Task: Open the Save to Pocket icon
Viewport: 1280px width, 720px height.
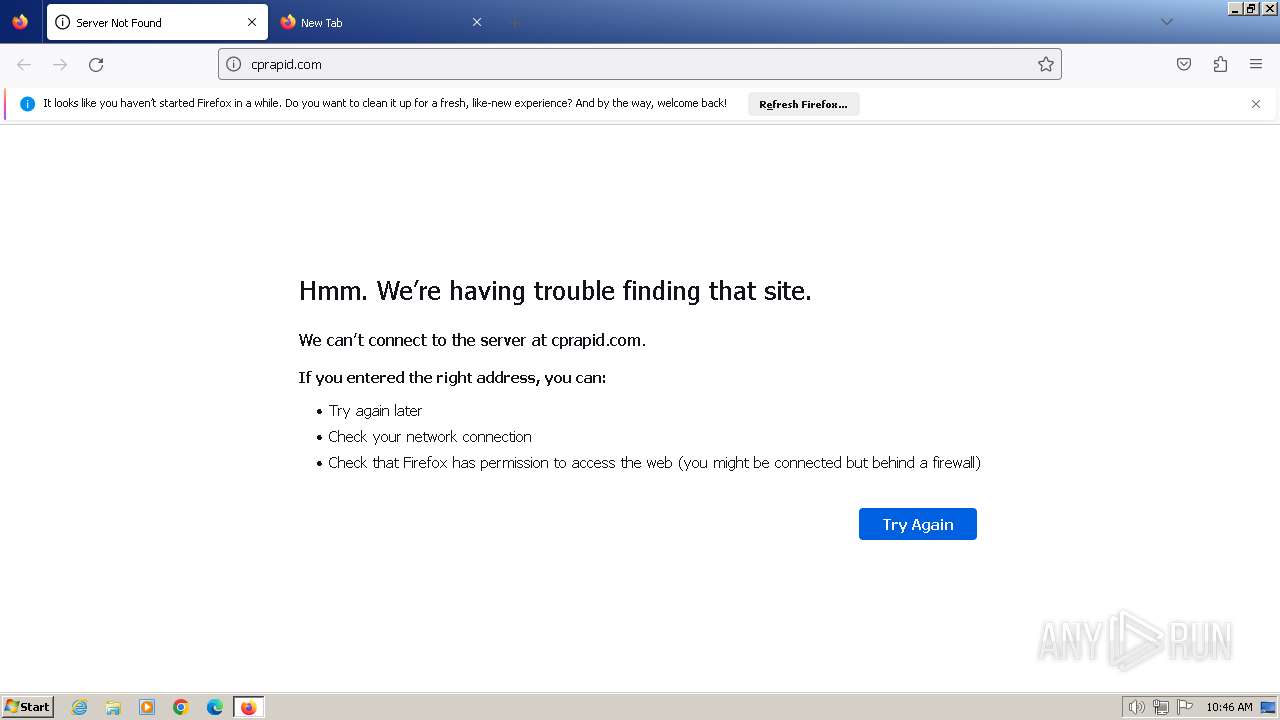Action: coord(1184,64)
